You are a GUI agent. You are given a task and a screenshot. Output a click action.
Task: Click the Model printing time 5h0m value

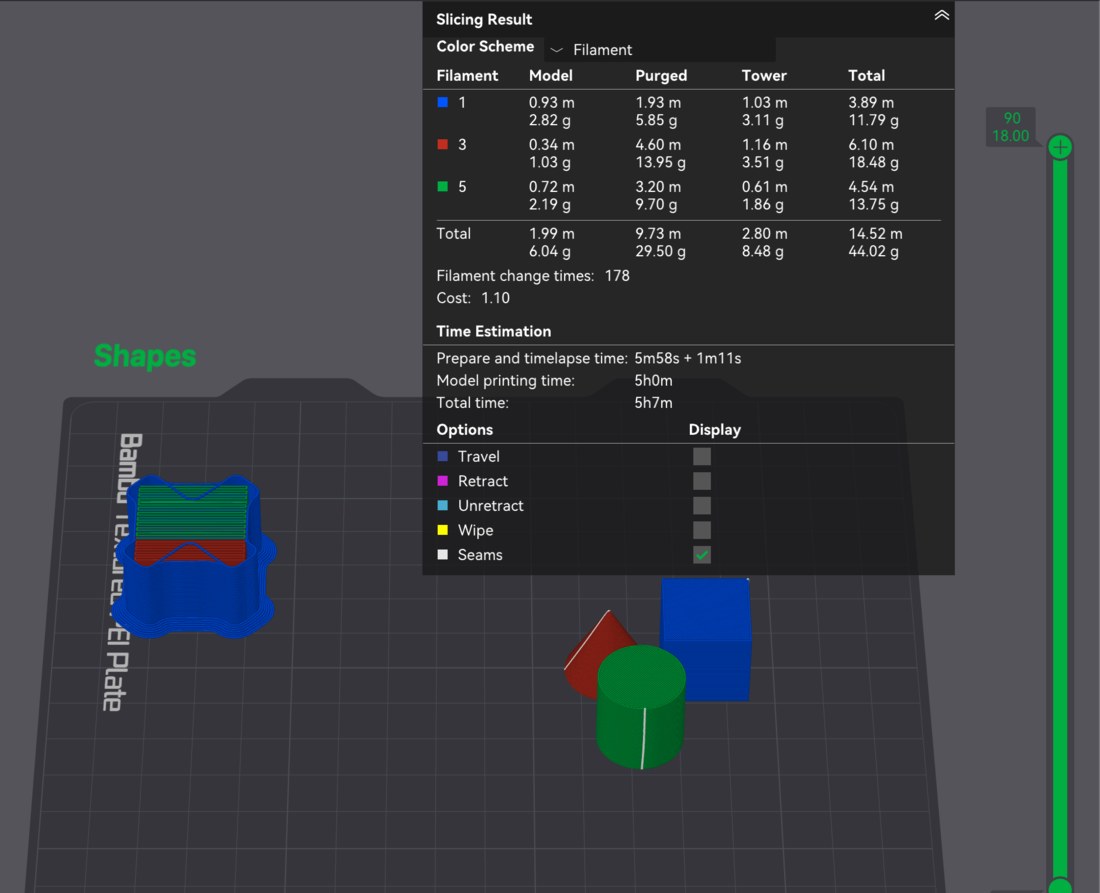(653, 380)
